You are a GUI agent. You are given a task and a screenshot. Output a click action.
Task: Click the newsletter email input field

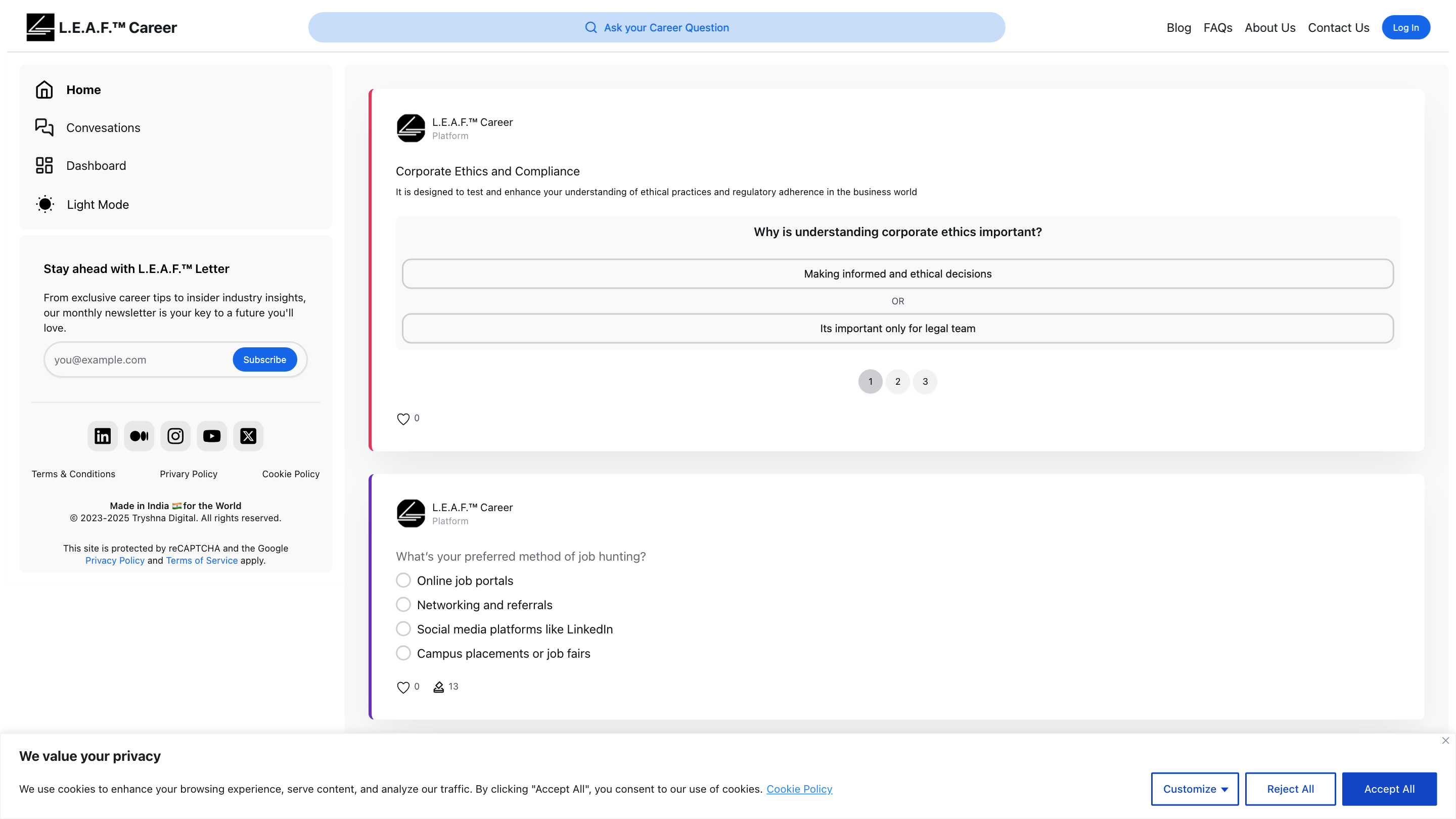coord(139,359)
